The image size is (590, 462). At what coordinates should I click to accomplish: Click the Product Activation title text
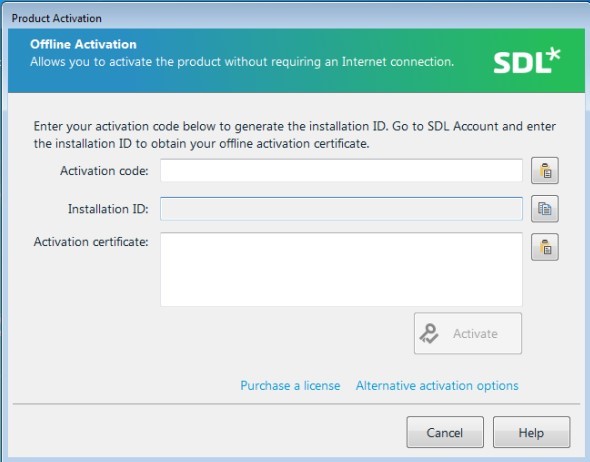pos(56,18)
